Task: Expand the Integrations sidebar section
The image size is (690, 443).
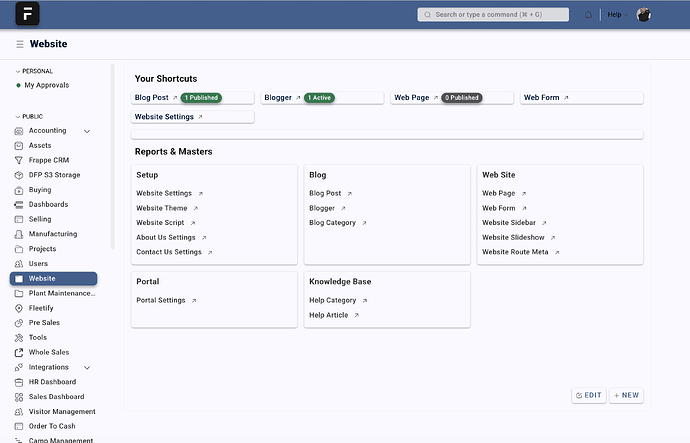Action: point(87,367)
